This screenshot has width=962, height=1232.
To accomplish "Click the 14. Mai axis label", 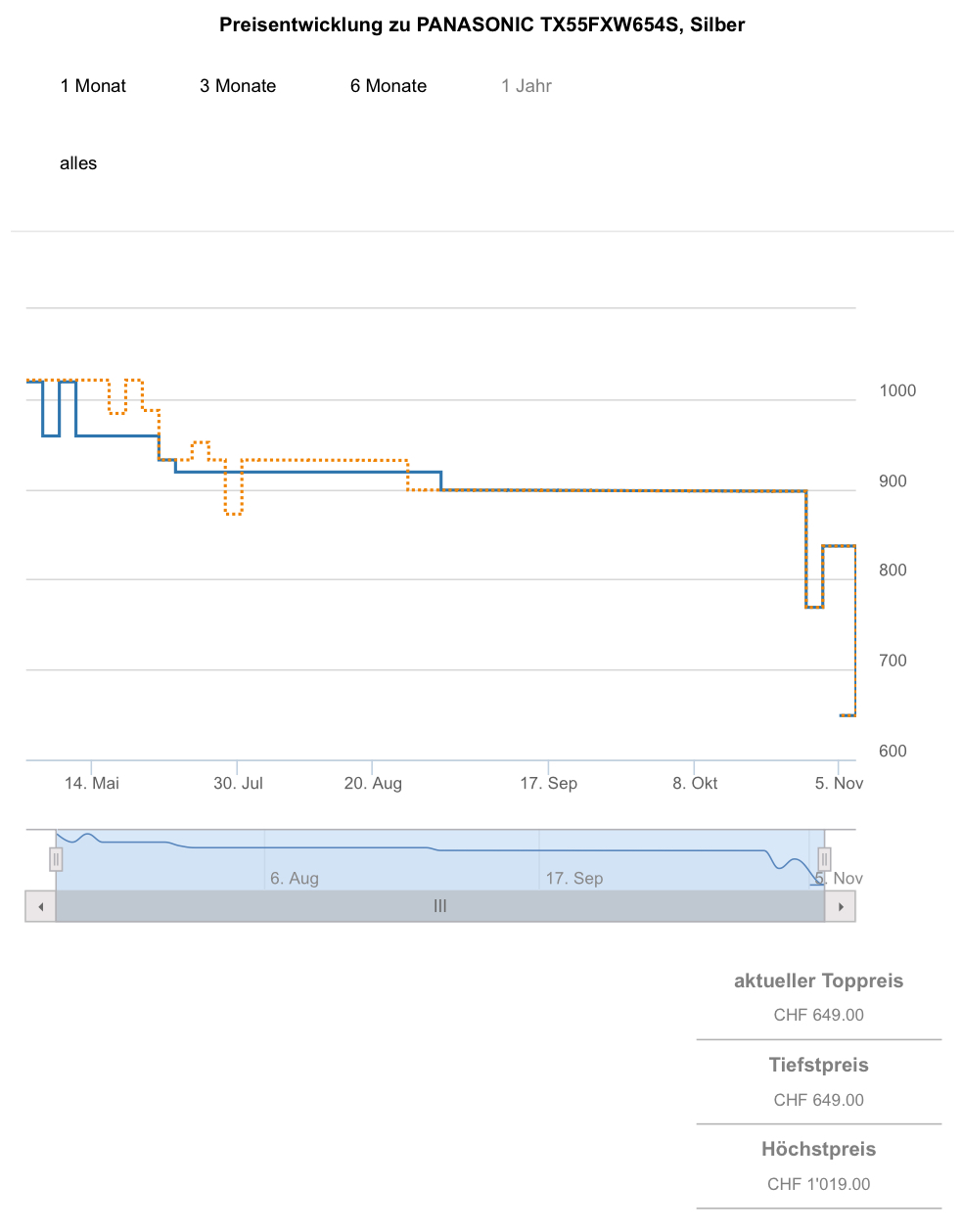I will click(x=92, y=783).
